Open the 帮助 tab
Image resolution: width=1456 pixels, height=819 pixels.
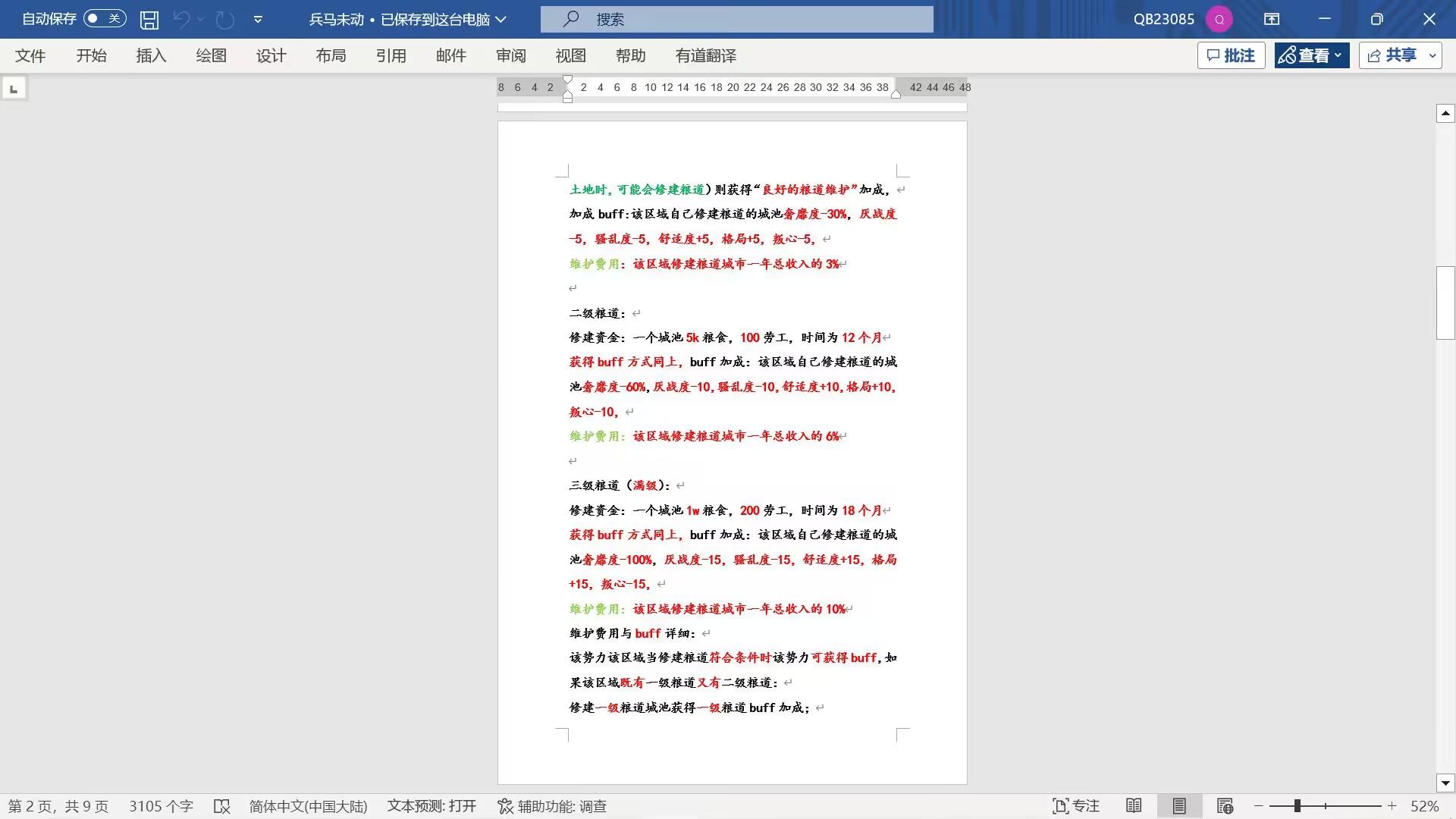pos(630,55)
